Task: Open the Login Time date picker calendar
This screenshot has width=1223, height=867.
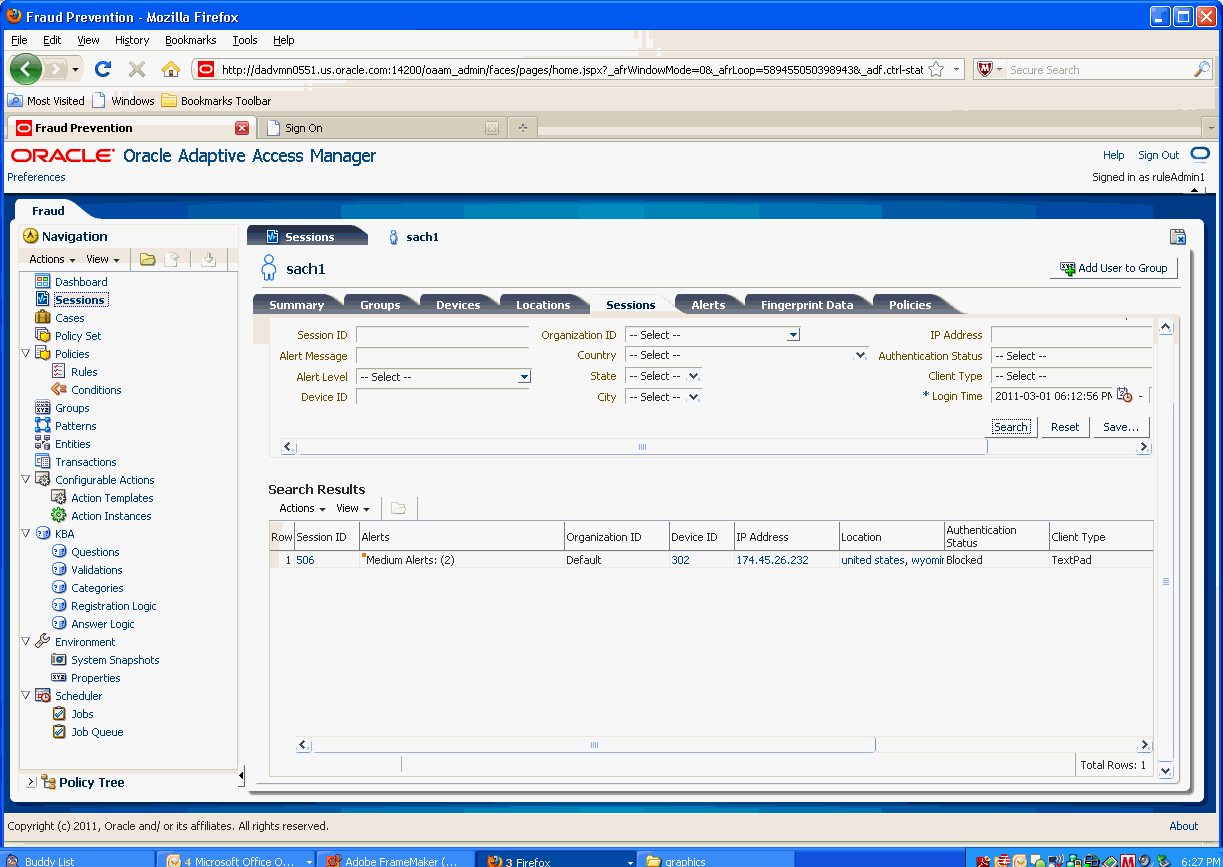Action: (x=1125, y=396)
